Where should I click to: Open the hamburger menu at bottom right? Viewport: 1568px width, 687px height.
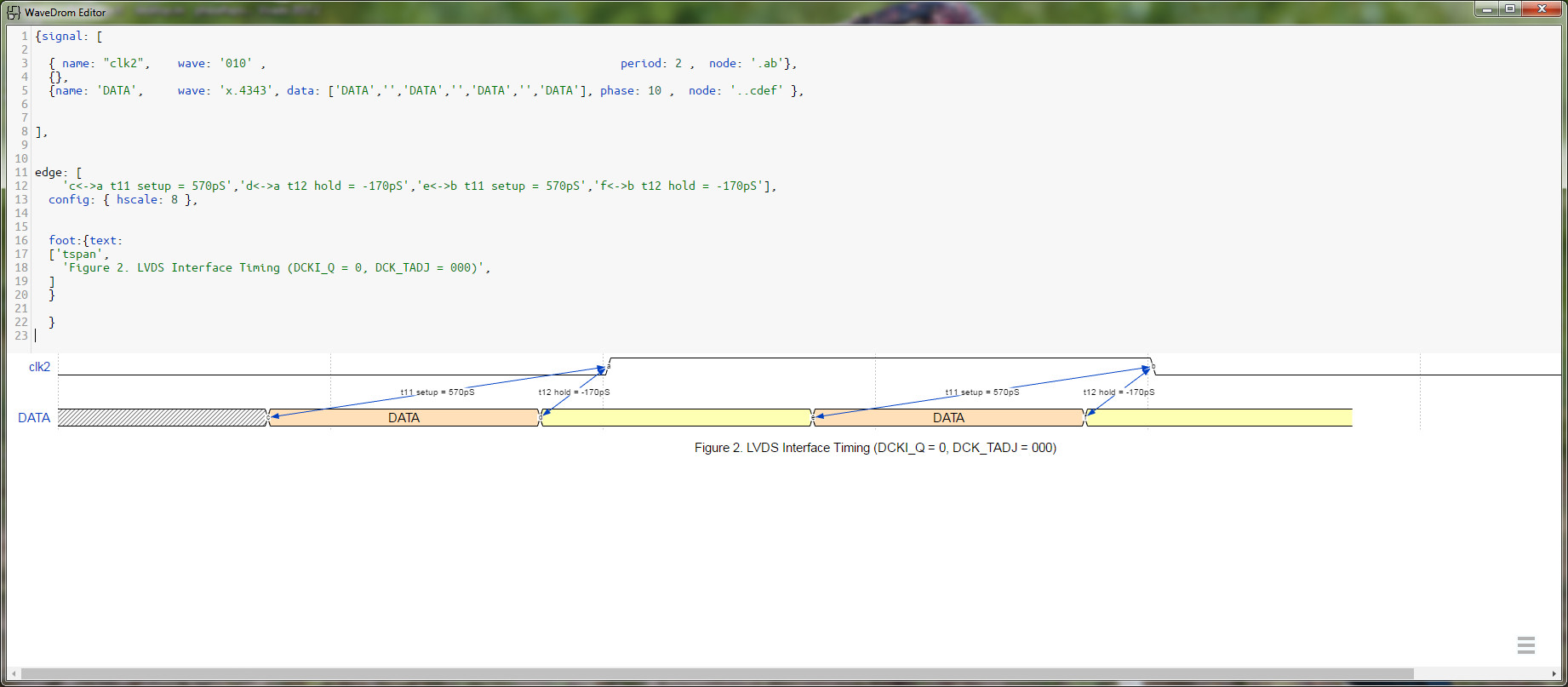pyautogui.click(x=1525, y=645)
